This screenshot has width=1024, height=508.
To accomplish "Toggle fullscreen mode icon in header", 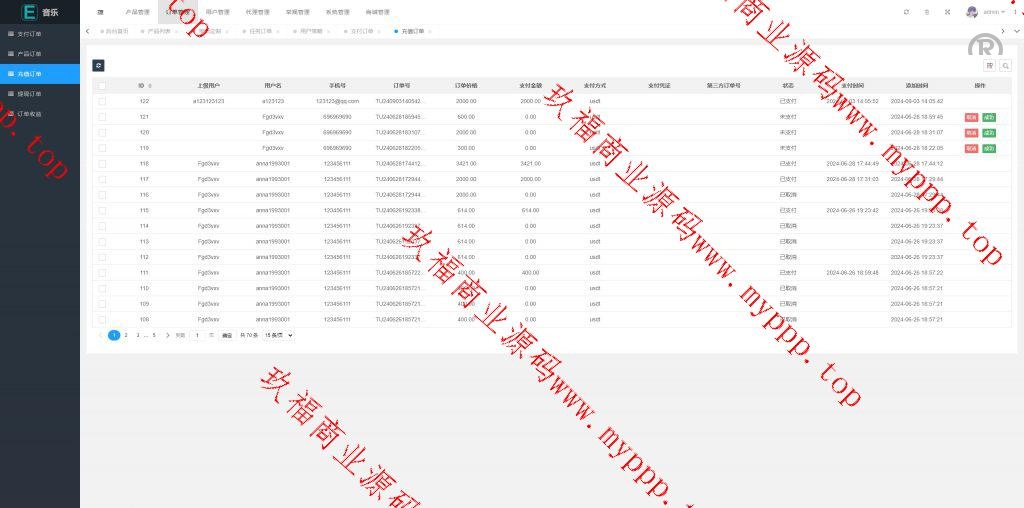I will [947, 12].
